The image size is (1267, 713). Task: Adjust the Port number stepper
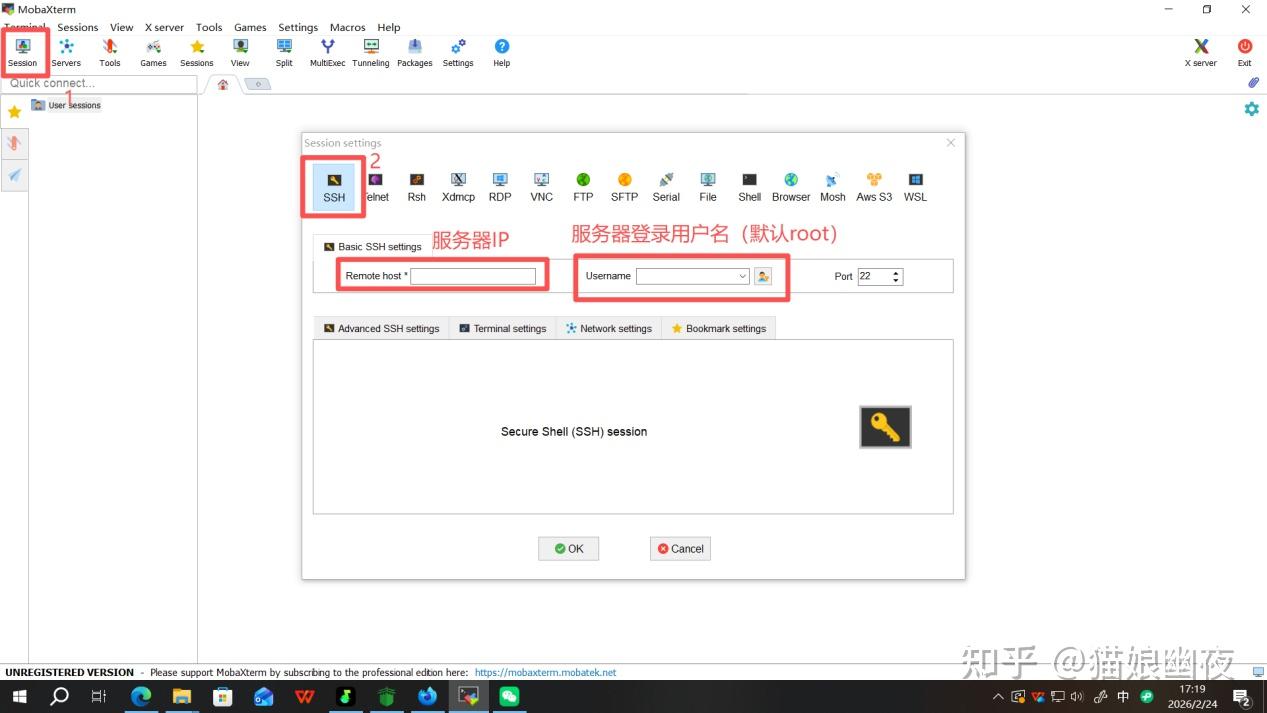point(896,276)
